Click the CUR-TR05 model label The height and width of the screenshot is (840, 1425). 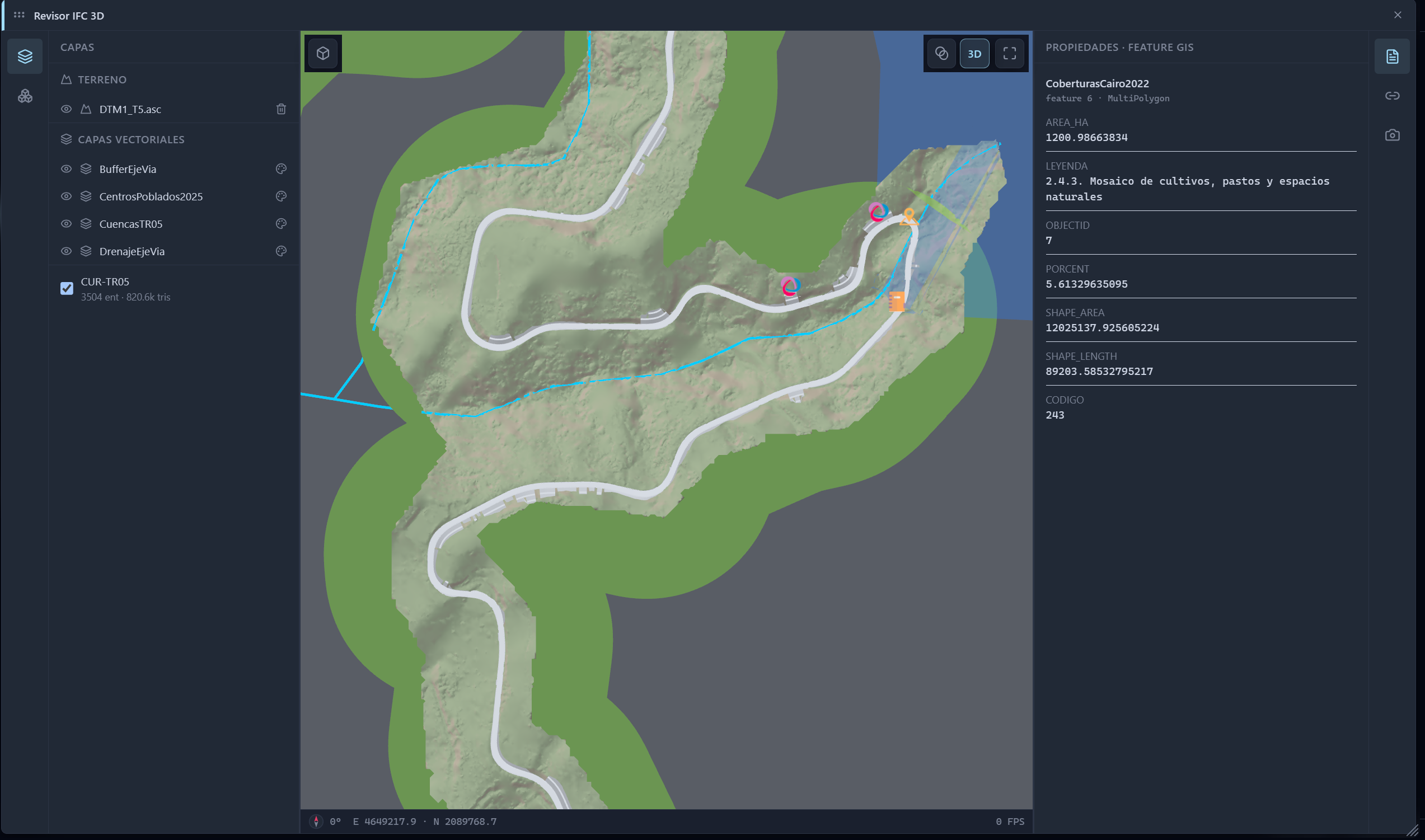(x=105, y=282)
